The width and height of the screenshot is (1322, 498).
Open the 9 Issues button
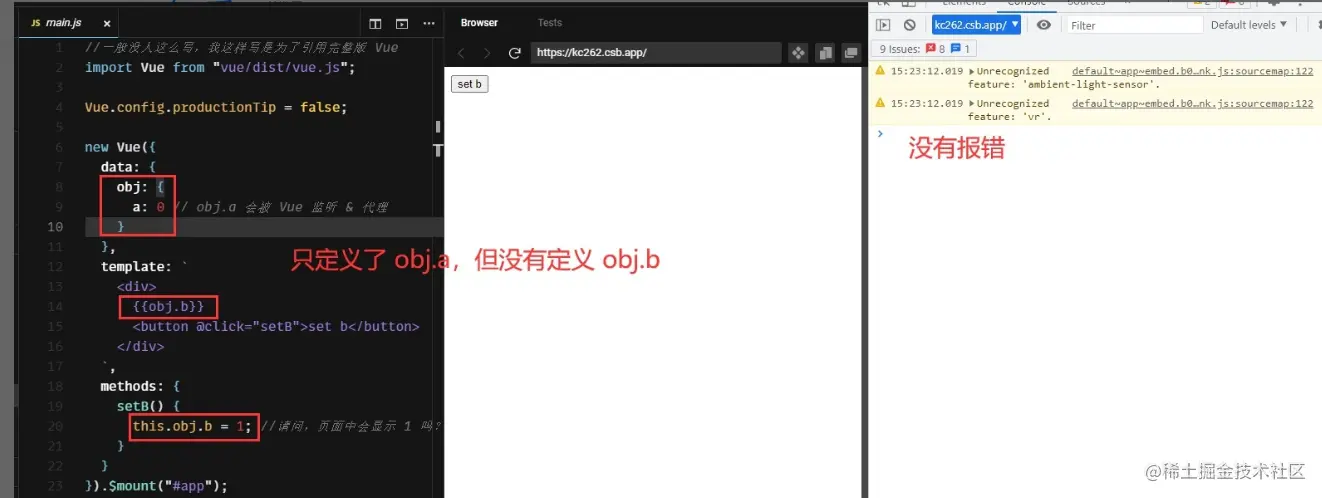pyautogui.click(x=923, y=48)
